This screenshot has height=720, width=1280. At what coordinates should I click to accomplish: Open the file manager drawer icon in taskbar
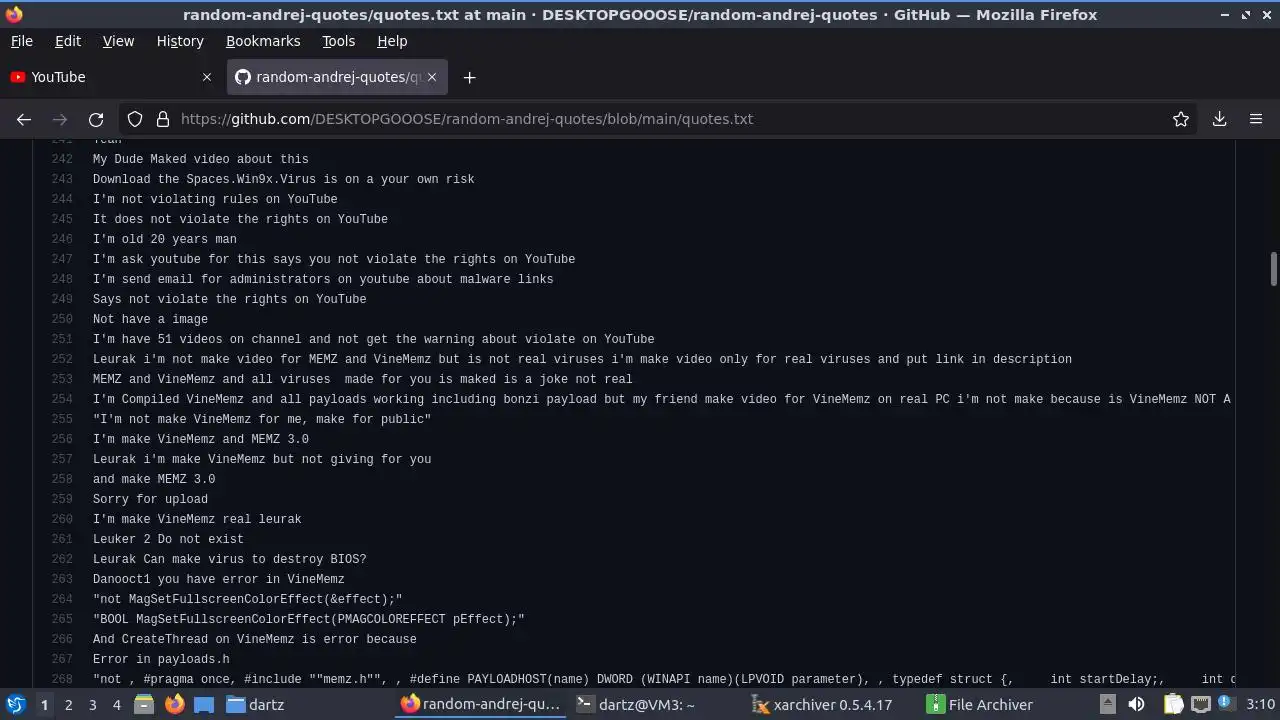(x=144, y=705)
